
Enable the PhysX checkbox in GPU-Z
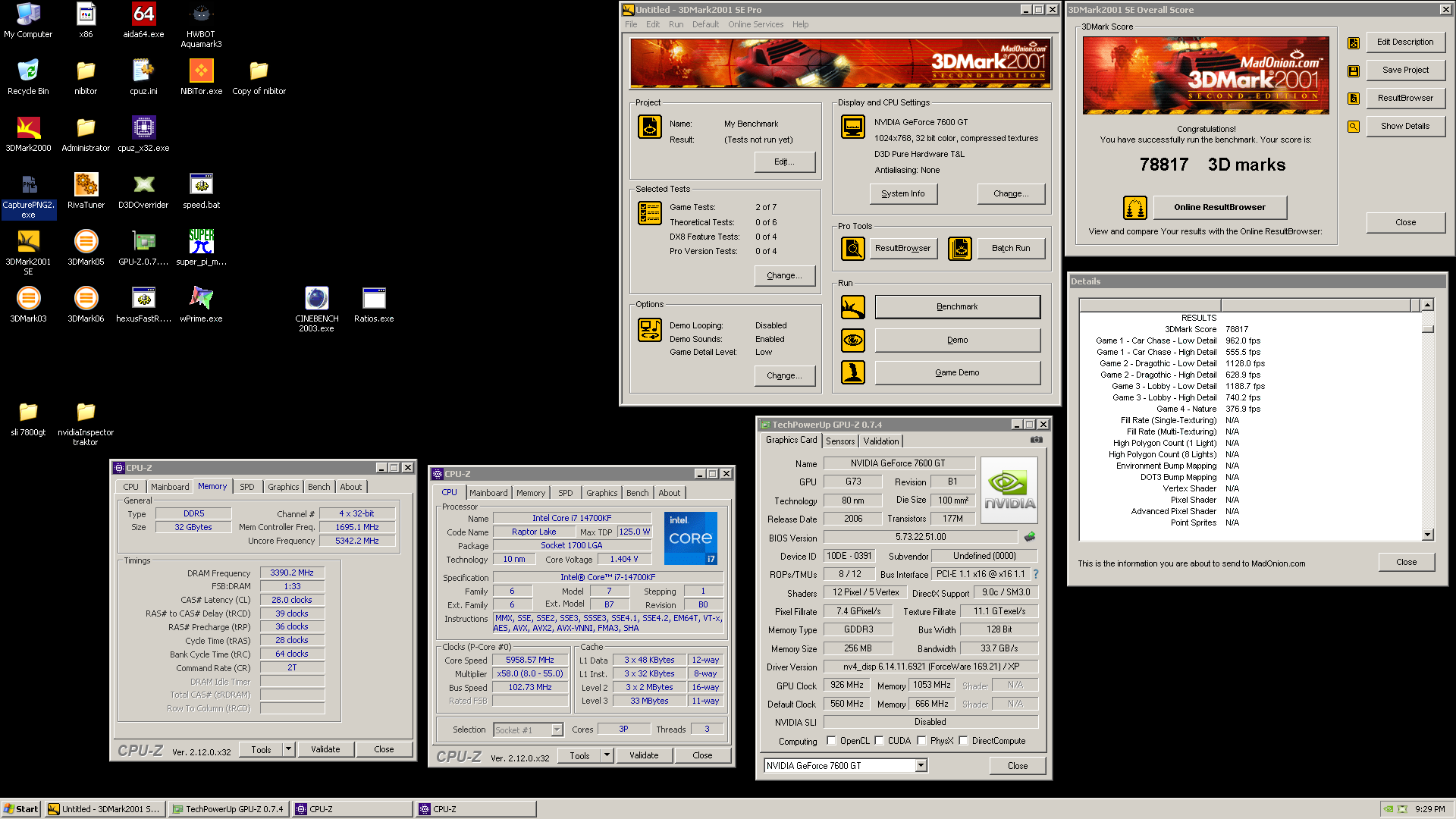(921, 741)
